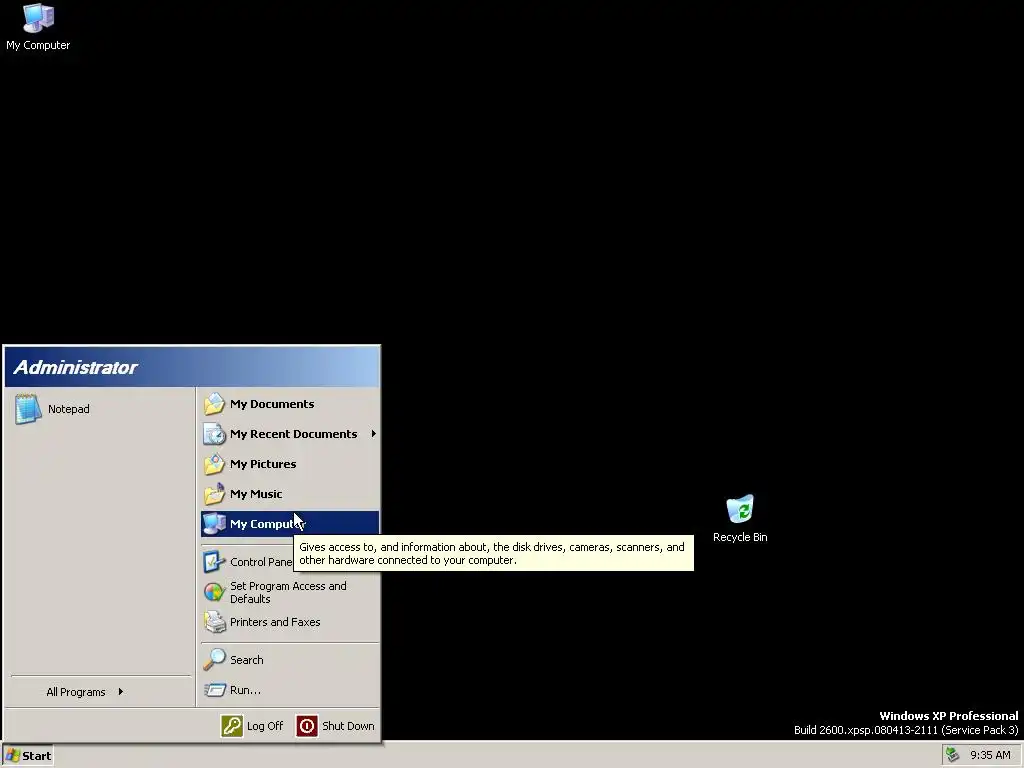The image size is (1024, 768).
Task: Click the Log Off key icon
Action: [232, 726]
